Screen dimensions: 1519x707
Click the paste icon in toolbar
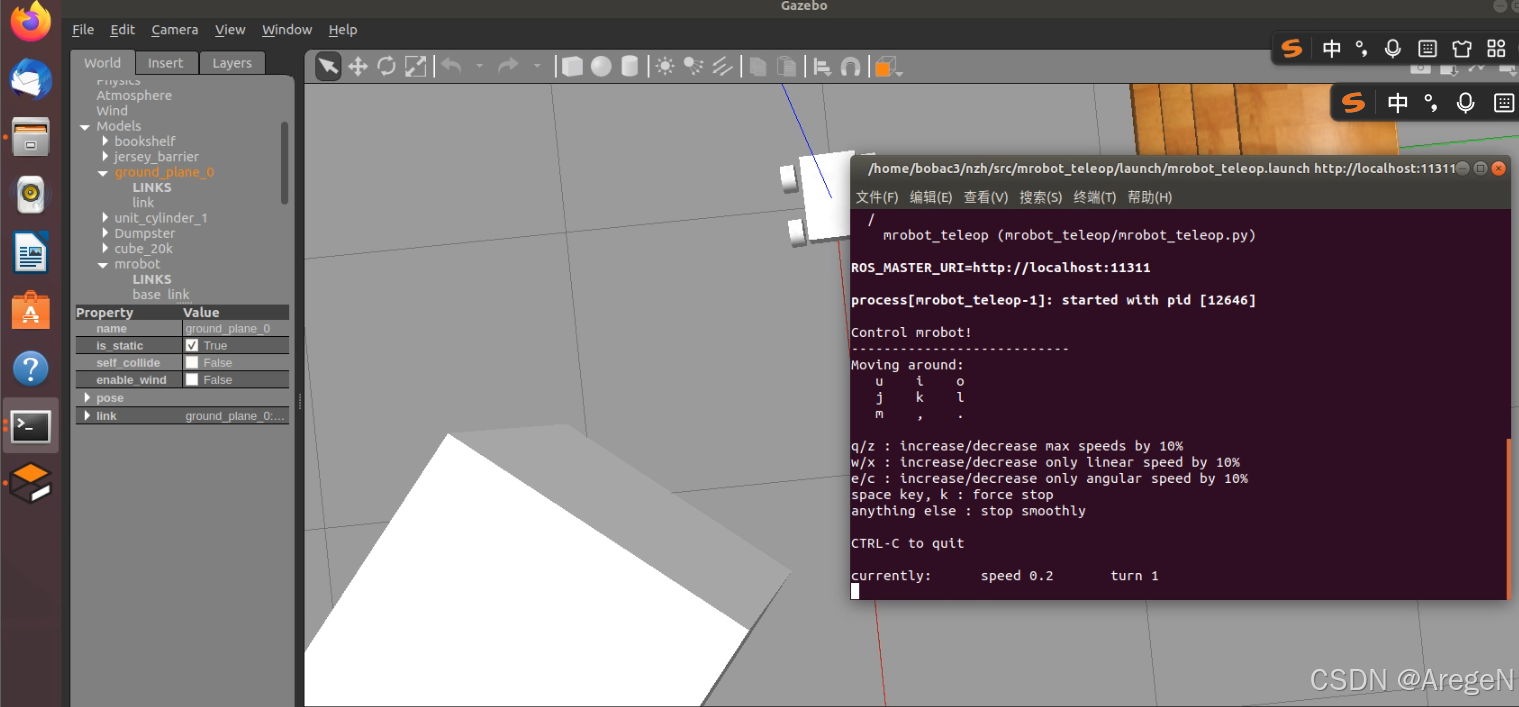pyautogui.click(x=787, y=67)
